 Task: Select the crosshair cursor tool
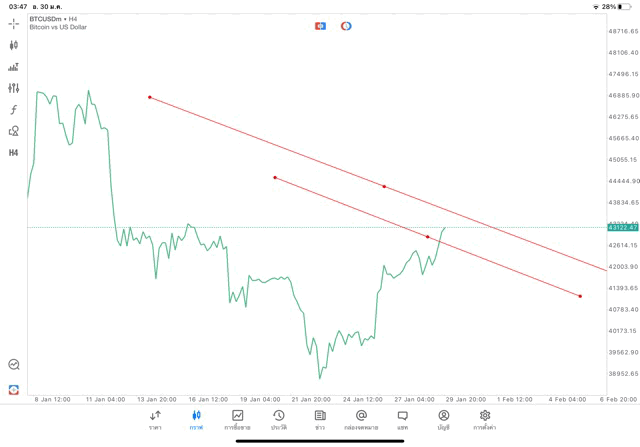click(14, 23)
